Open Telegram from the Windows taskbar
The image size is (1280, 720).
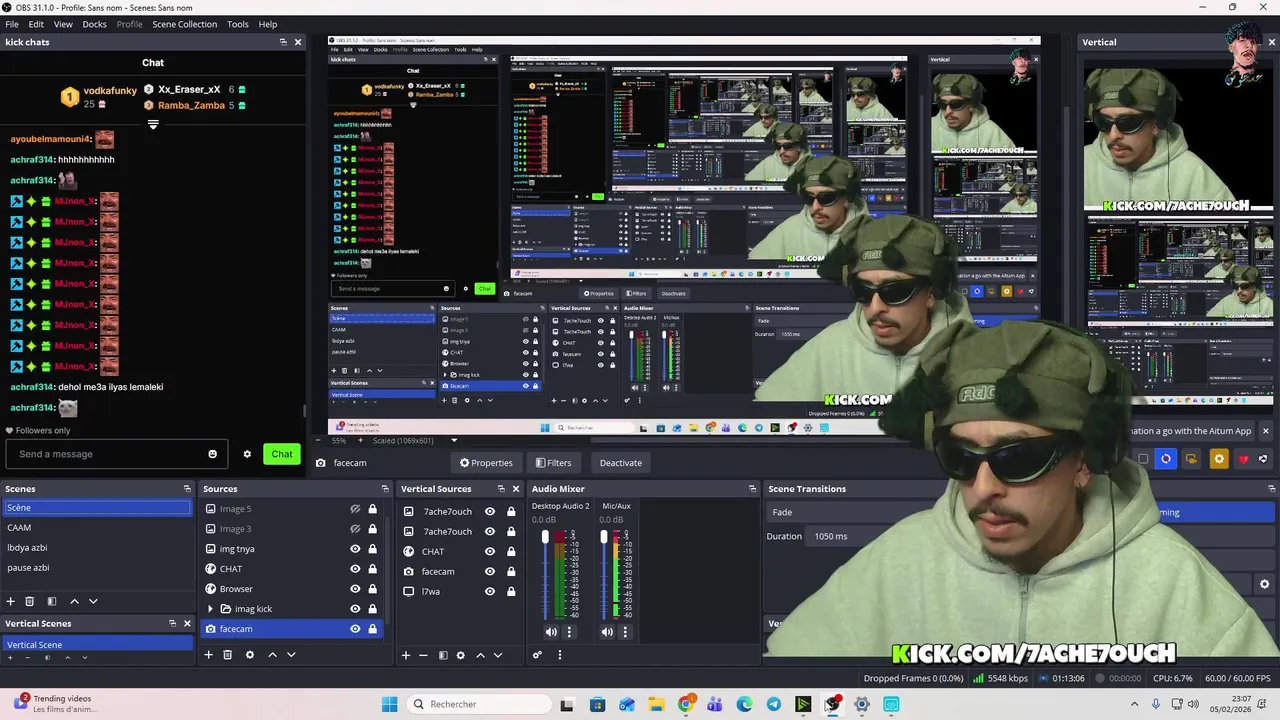click(x=774, y=704)
